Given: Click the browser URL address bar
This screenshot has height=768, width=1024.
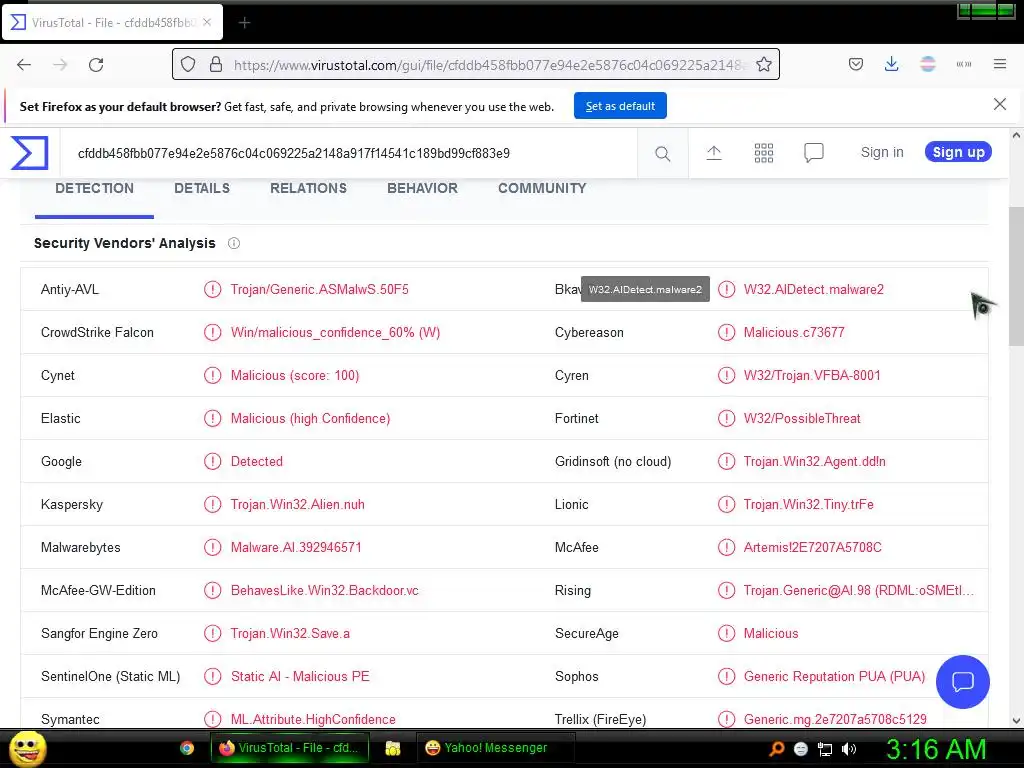Looking at the screenshot, I should (x=475, y=64).
